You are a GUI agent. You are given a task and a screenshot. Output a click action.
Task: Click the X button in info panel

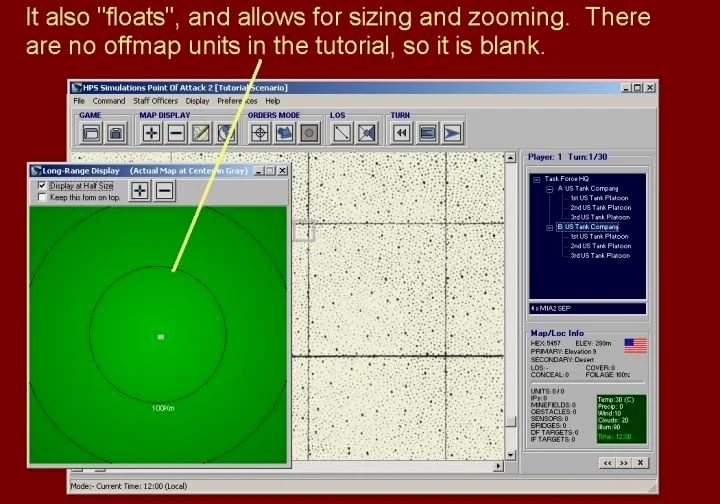tap(640, 463)
